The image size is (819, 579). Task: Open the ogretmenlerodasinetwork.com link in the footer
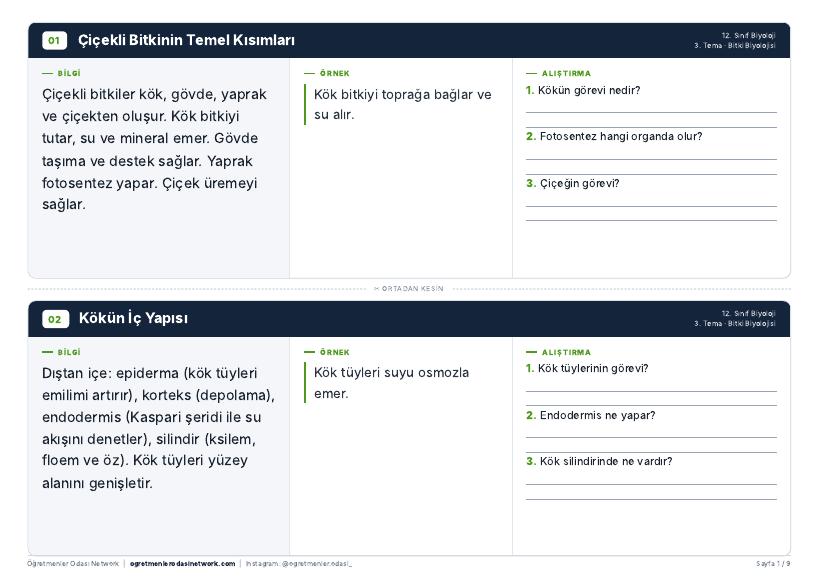pyautogui.click(x=182, y=563)
